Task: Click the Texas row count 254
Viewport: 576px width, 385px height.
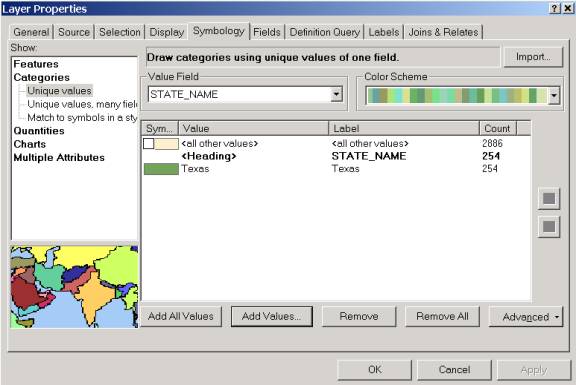Action: coord(490,169)
